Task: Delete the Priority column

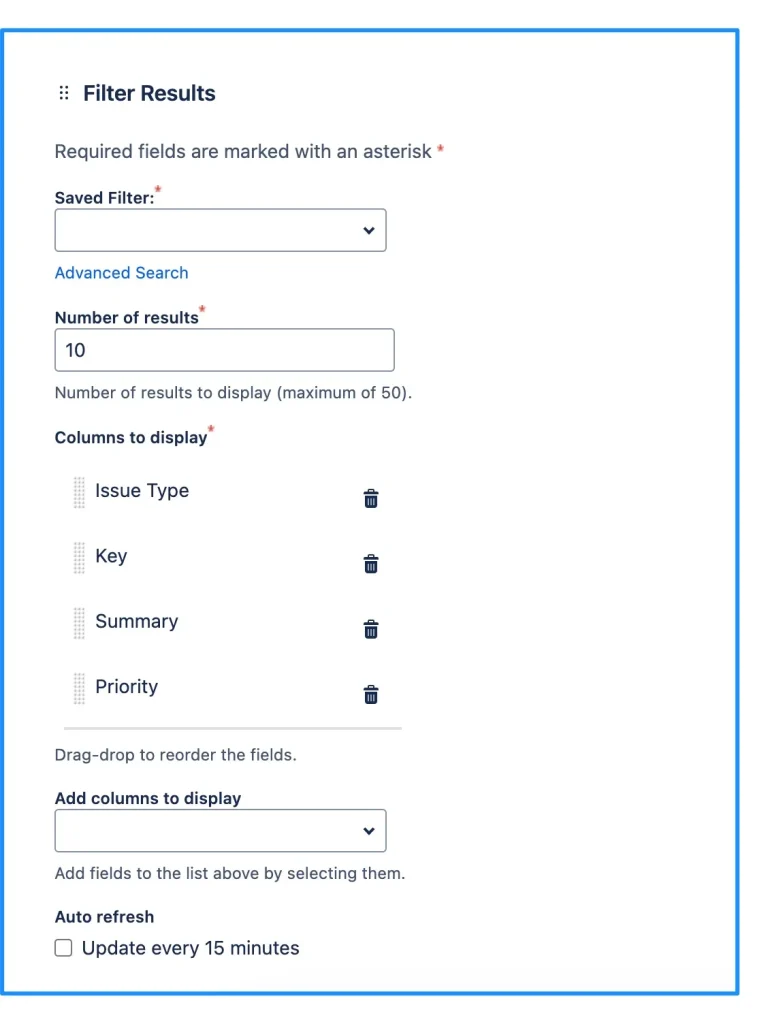Action: click(371, 694)
